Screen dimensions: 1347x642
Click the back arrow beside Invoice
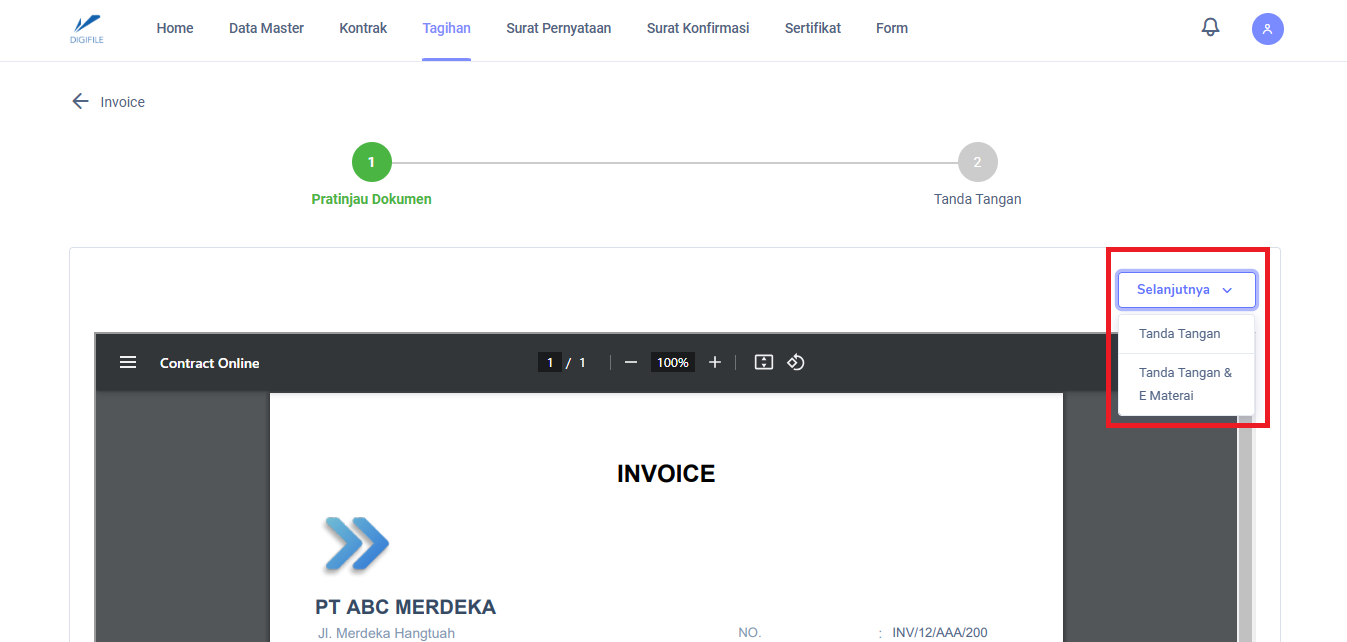pos(80,102)
